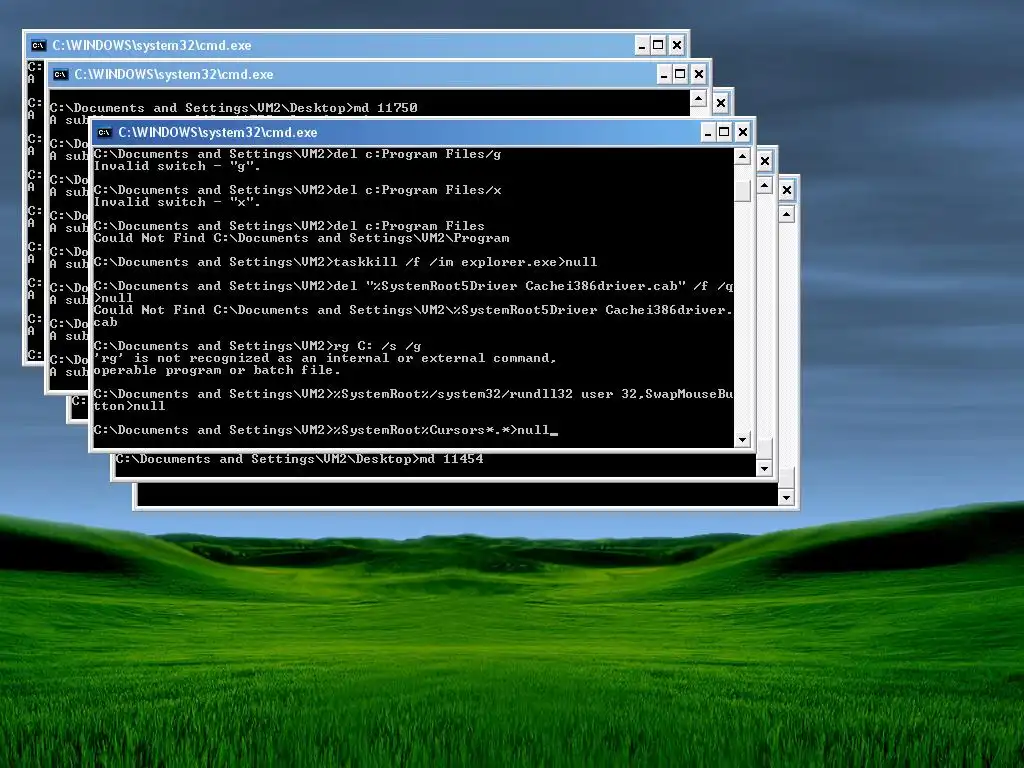This screenshot has height=768, width=1024.
Task: Click the 'md 11750' command line text
Action: pos(233,108)
